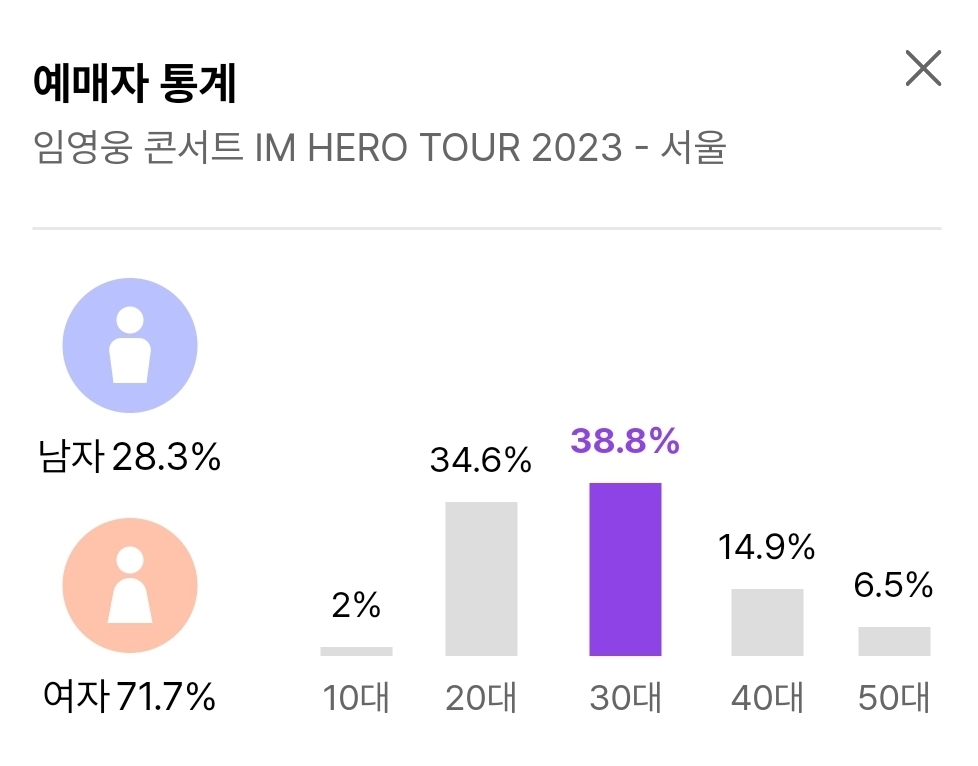This screenshot has height=766, width=978.
Task: Click the 38.8% purple percentage label
Action: click(x=625, y=439)
